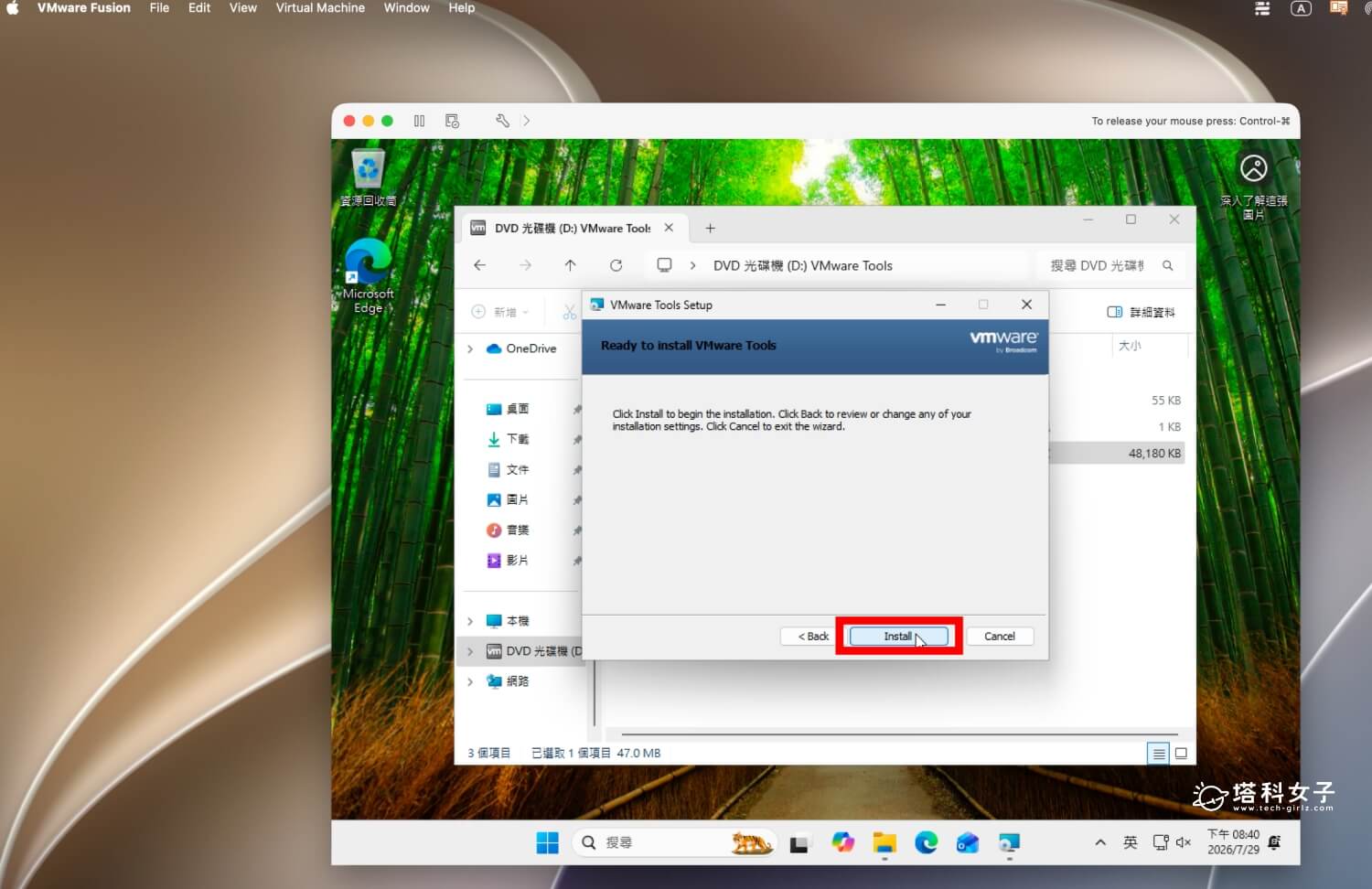Cancel the VMware Tools Setup wizard
The image size is (1372, 889).
click(x=999, y=637)
